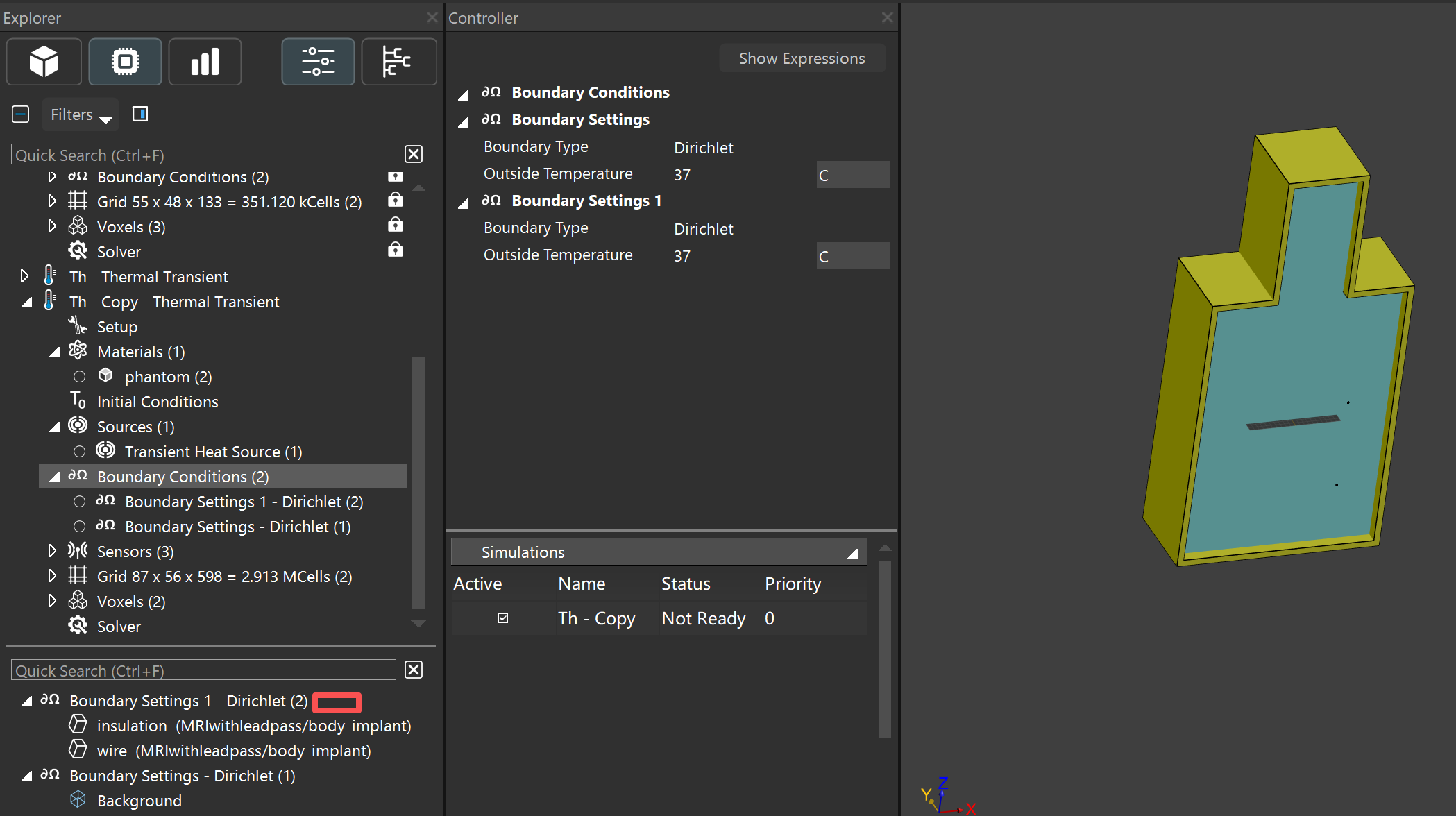Expand the Sensors (3) tree node
The image size is (1456, 816).
coord(52,551)
